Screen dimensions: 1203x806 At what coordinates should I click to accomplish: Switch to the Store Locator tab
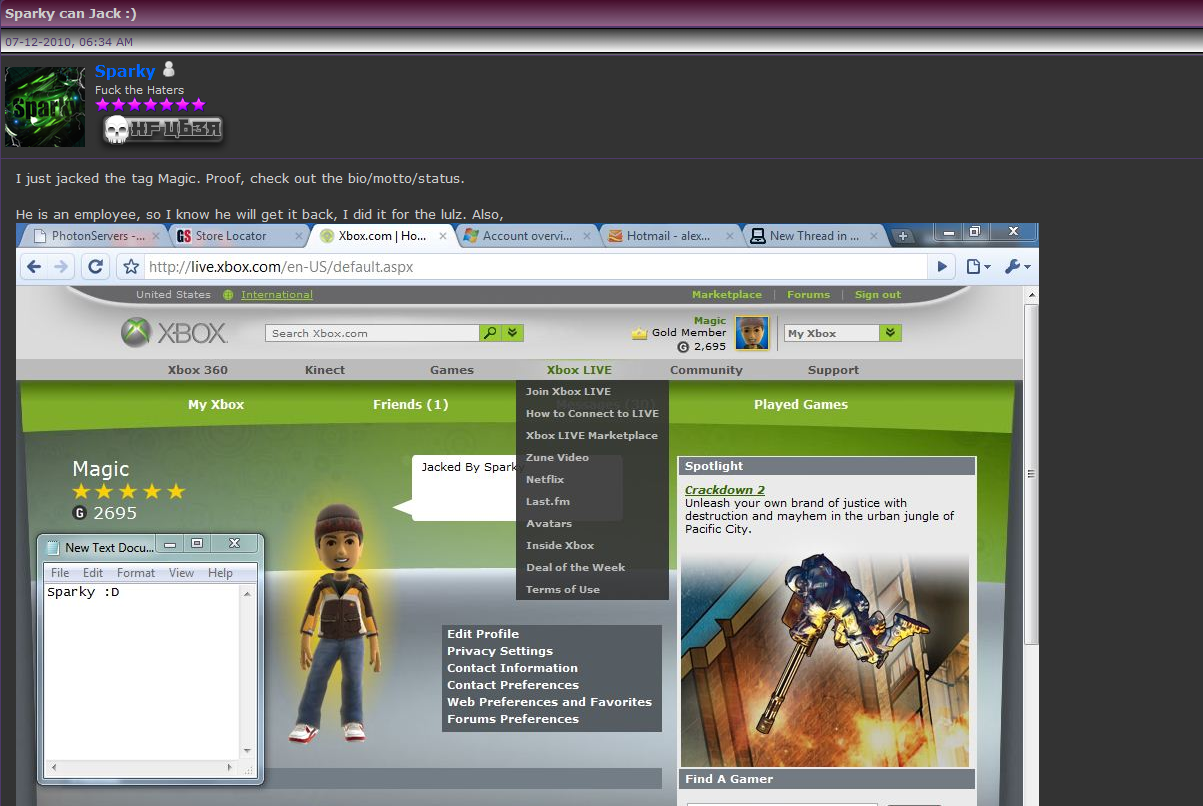pos(236,236)
